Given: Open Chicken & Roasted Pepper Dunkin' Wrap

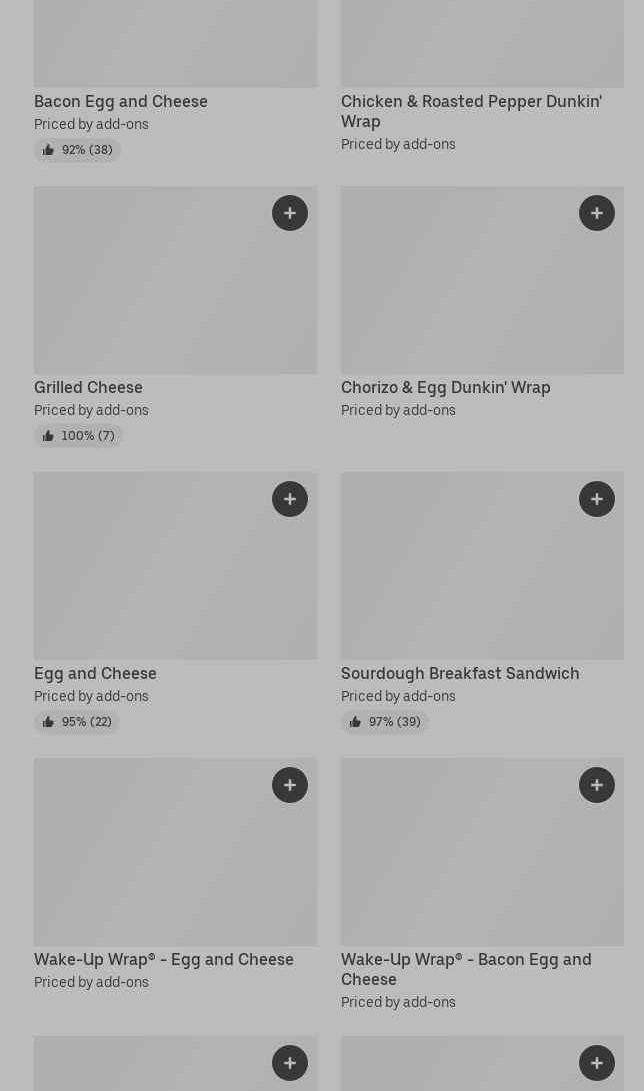Looking at the screenshot, I should [x=471, y=111].
